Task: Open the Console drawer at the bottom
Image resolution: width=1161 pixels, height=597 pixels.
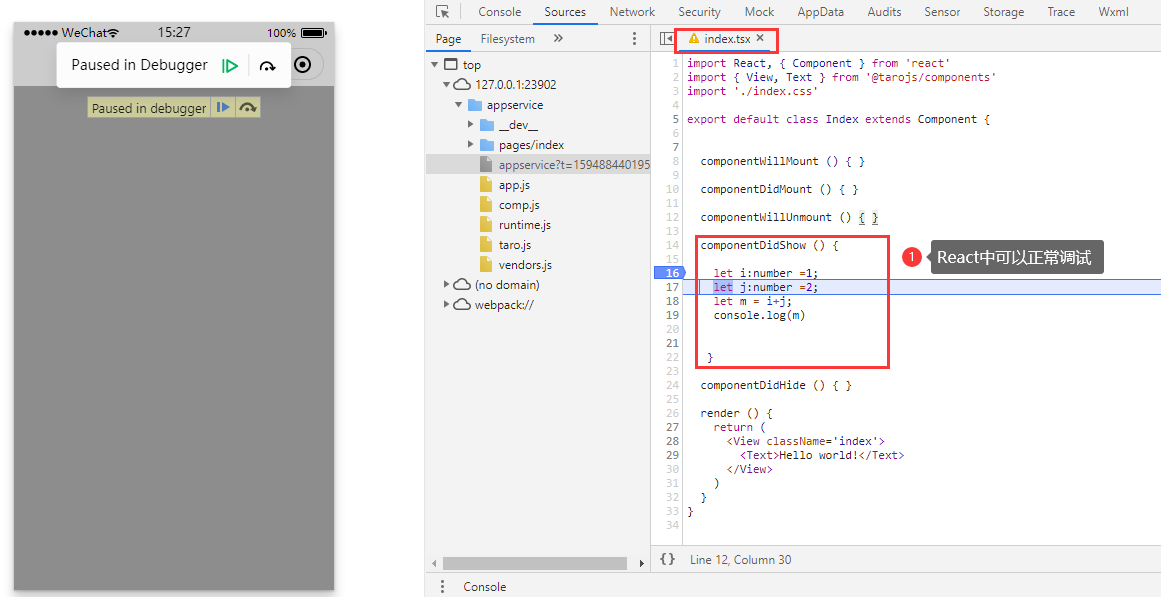Action: coord(484,586)
